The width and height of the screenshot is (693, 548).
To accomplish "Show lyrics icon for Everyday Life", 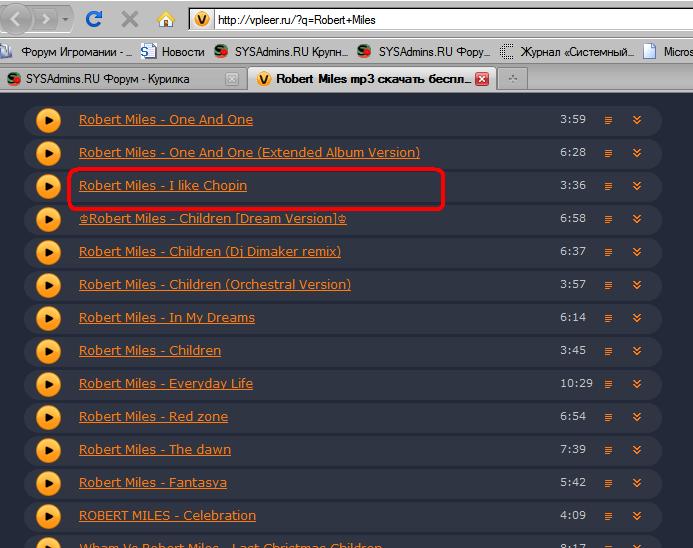I will point(608,384).
